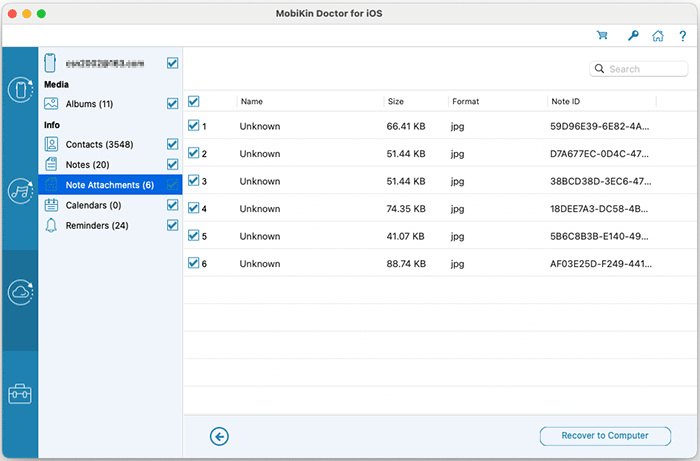Click Recover to Computer button
The width and height of the screenshot is (700, 461).
point(605,436)
